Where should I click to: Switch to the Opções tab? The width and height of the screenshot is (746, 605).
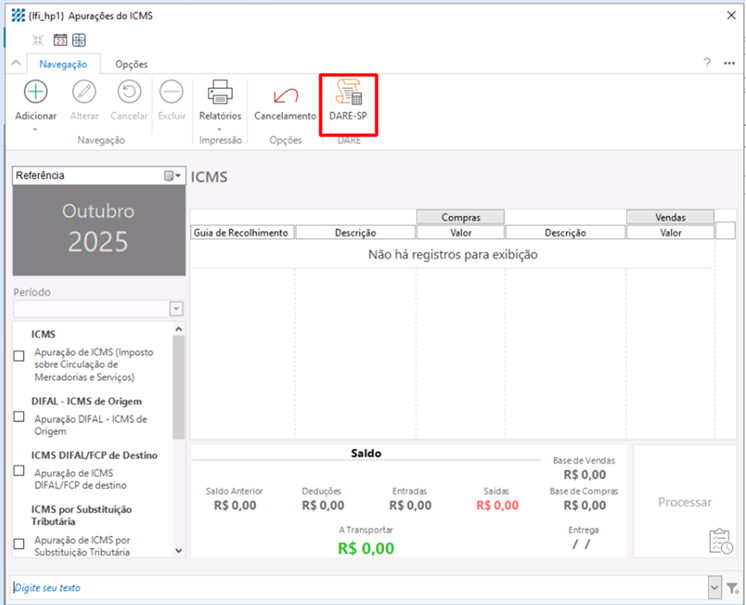point(131,64)
